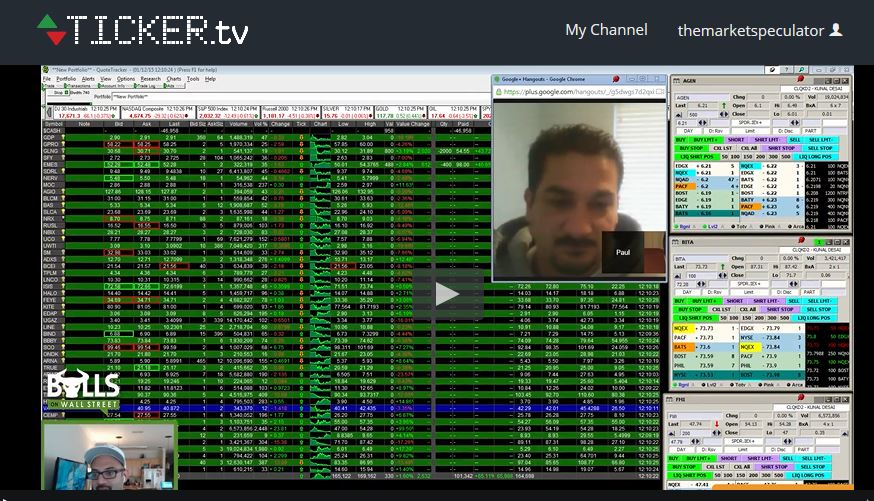The width and height of the screenshot is (874, 501).
Task: Open the Alerts menu
Action: (88, 79)
